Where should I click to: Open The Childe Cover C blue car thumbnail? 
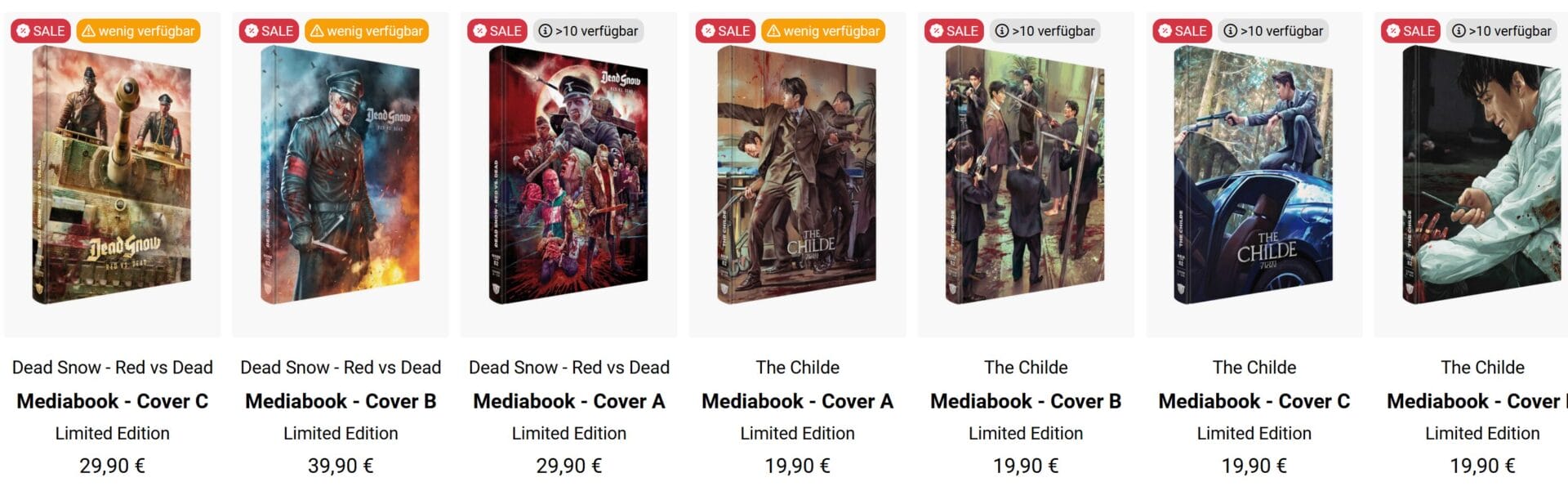pos(1254,175)
